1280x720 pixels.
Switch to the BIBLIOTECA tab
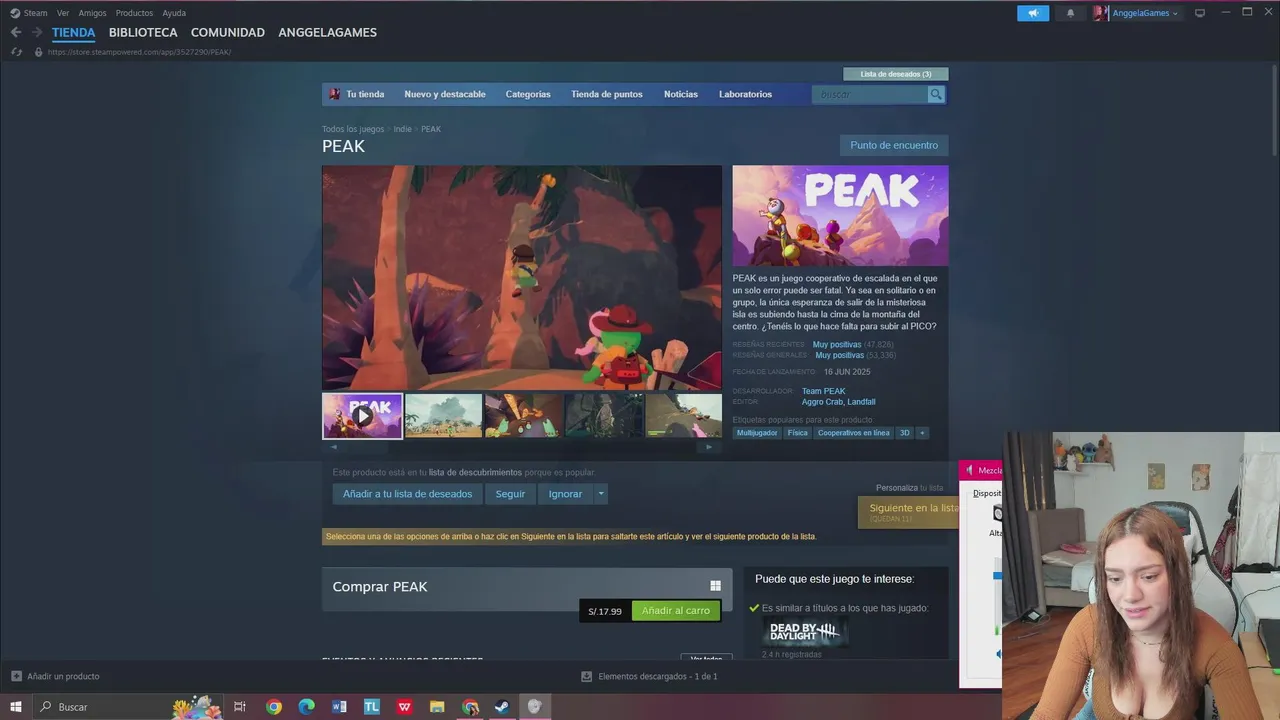click(143, 32)
